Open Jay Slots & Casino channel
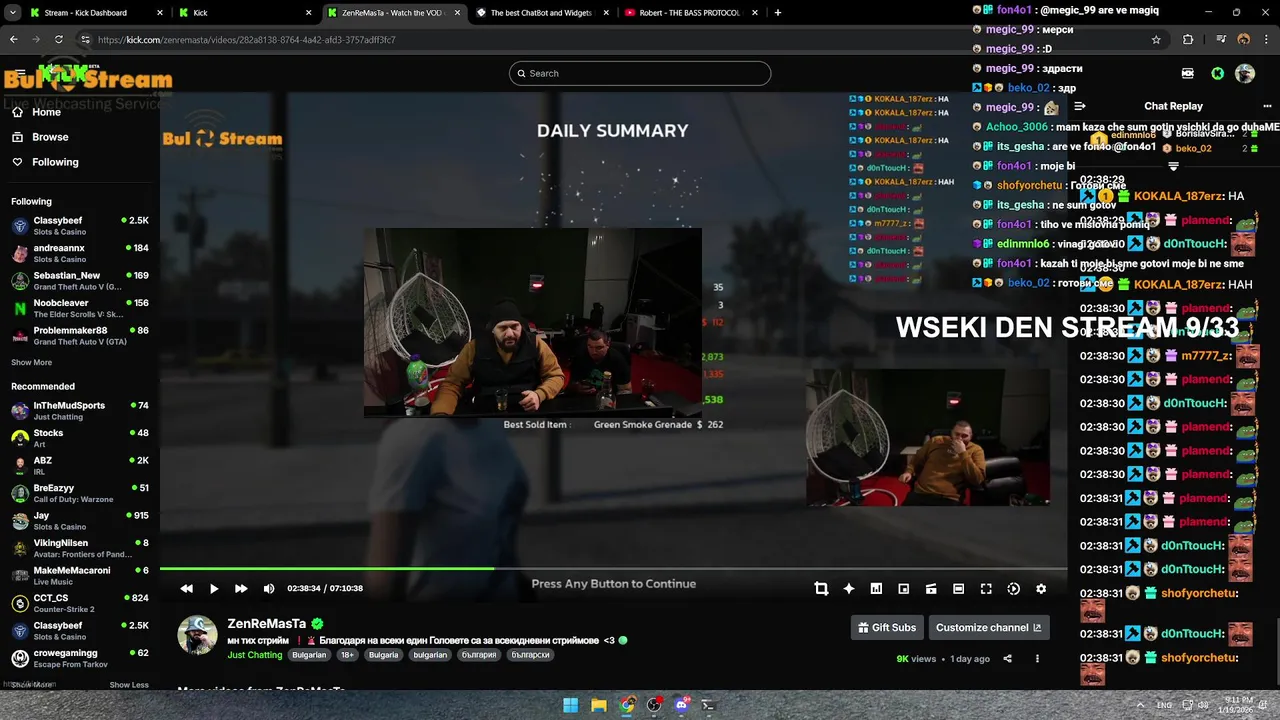1280x720 pixels. coord(80,520)
